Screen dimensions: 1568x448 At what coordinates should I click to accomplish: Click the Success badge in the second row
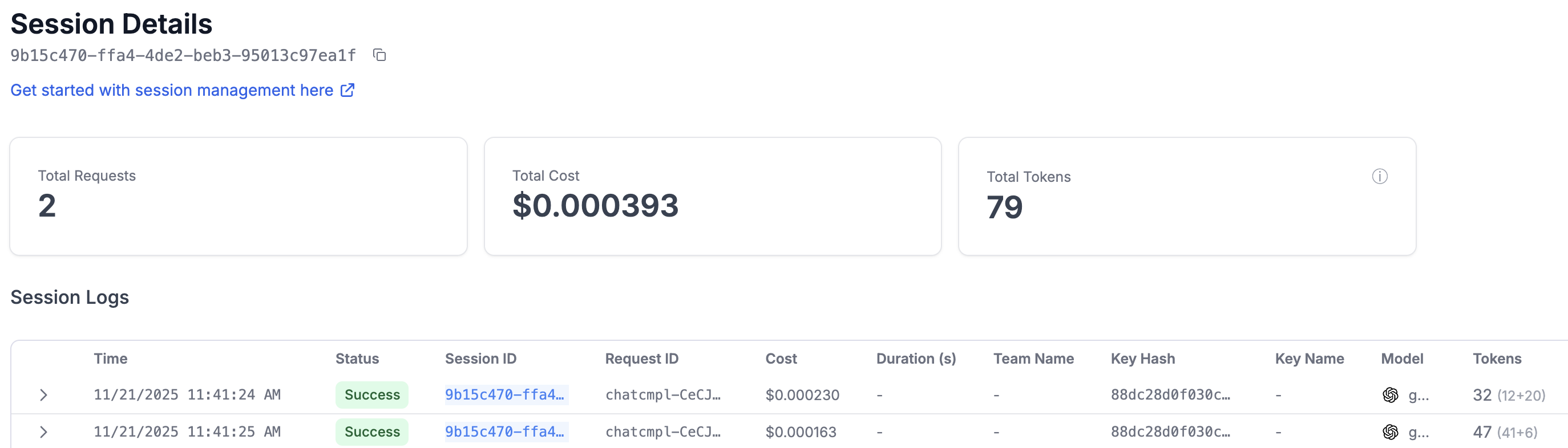pyautogui.click(x=372, y=432)
